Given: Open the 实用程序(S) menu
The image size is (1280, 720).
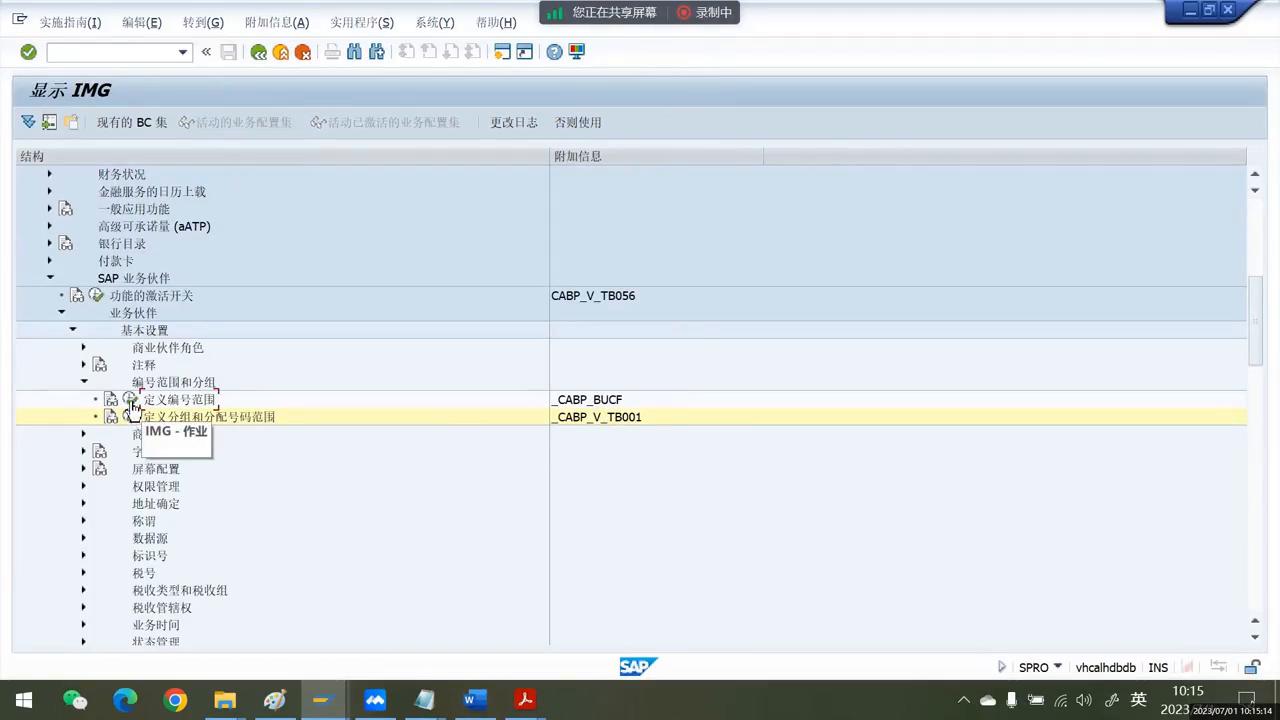Looking at the screenshot, I should 362,22.
